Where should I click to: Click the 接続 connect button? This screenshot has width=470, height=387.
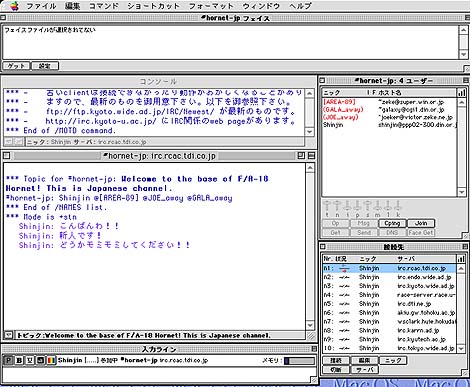(x=336, y=360)
